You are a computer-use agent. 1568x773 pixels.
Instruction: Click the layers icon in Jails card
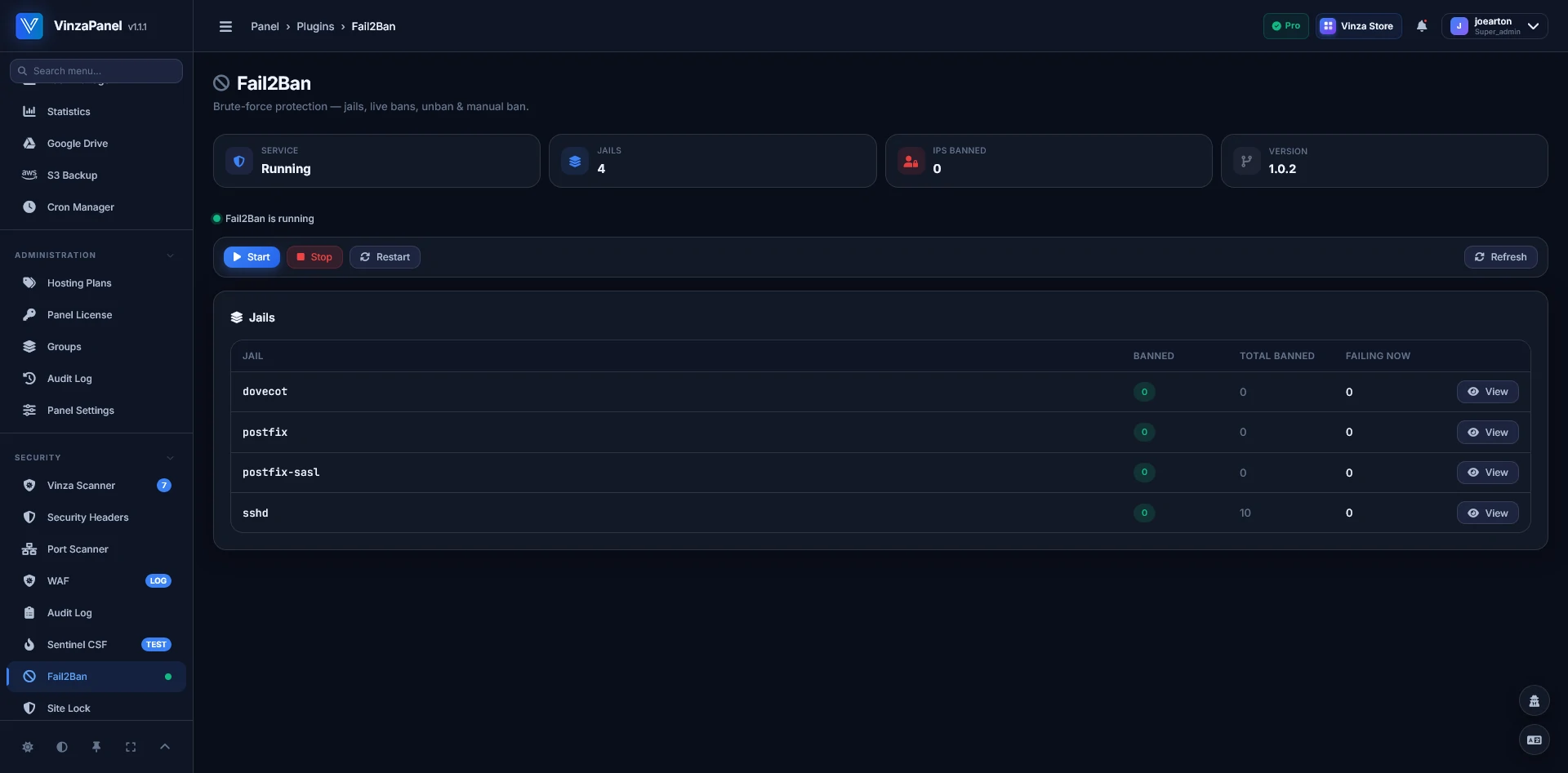pyautogui.click(x=575, y=161)
